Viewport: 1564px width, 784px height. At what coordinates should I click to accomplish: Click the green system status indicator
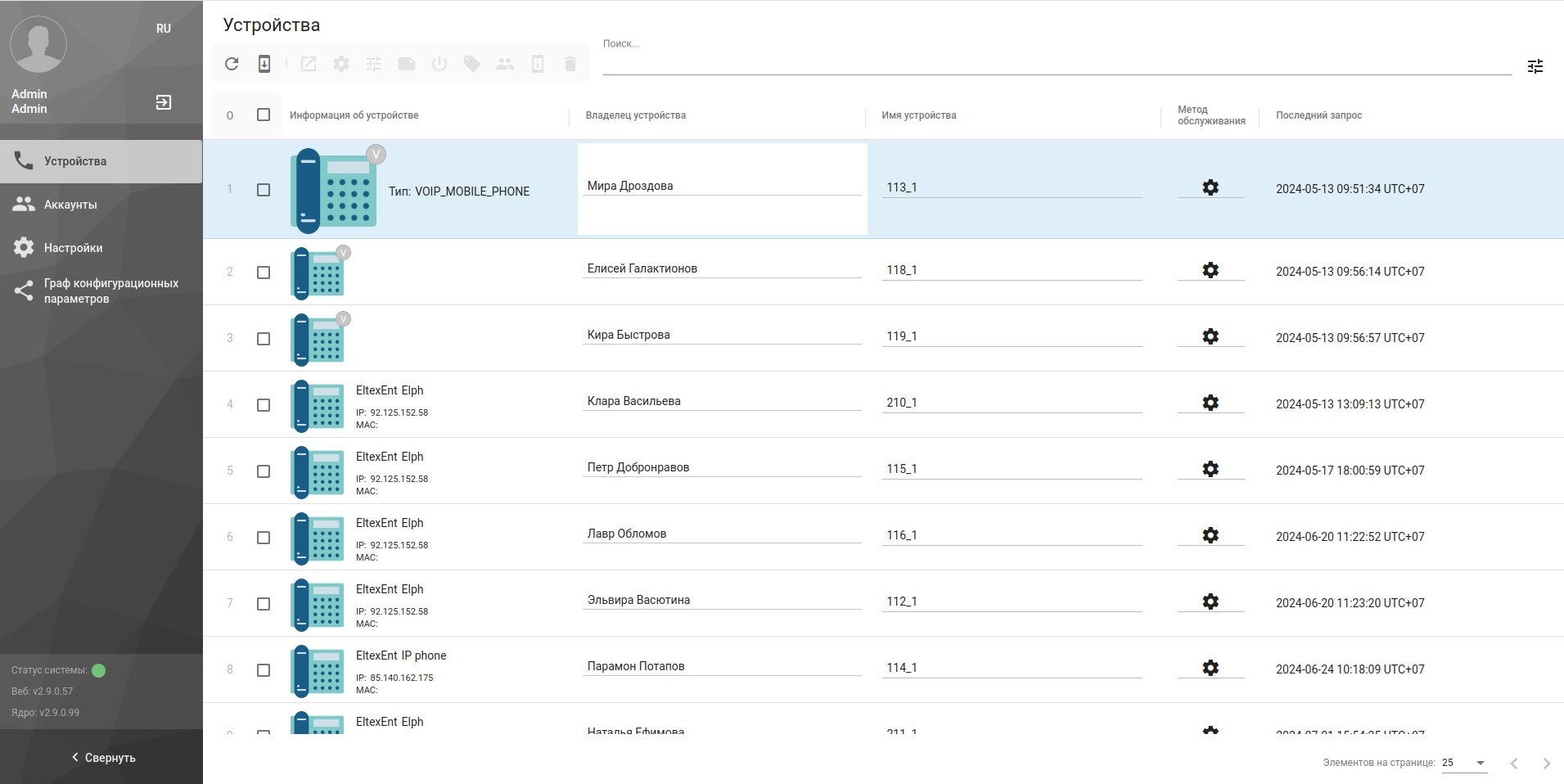tap(99, 670)
